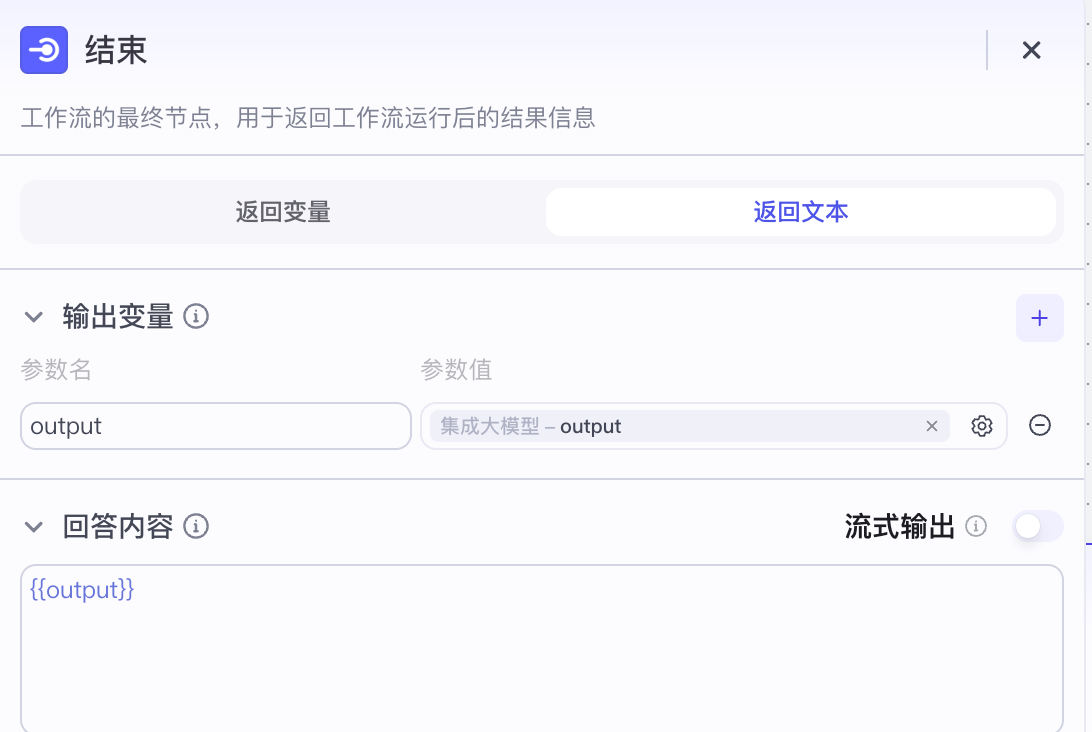Click the 结束 node icon in header
The width and height of the screenshot is (1092, 732).
click(x=44, y=50)
